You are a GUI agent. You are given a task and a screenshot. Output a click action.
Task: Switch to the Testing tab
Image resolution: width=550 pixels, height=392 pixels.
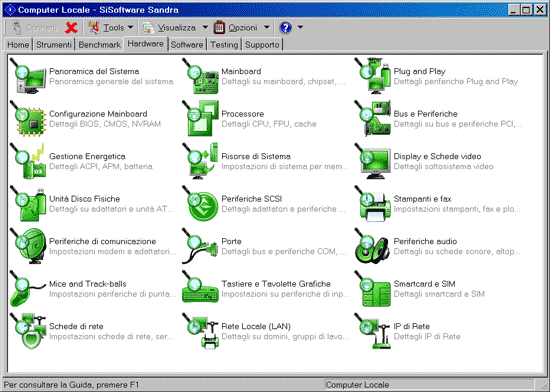224,45
